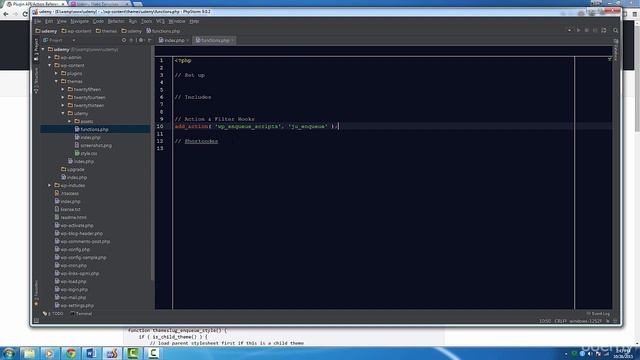Click the udemy breadcrumb root folder

click(x=46, y=31)
